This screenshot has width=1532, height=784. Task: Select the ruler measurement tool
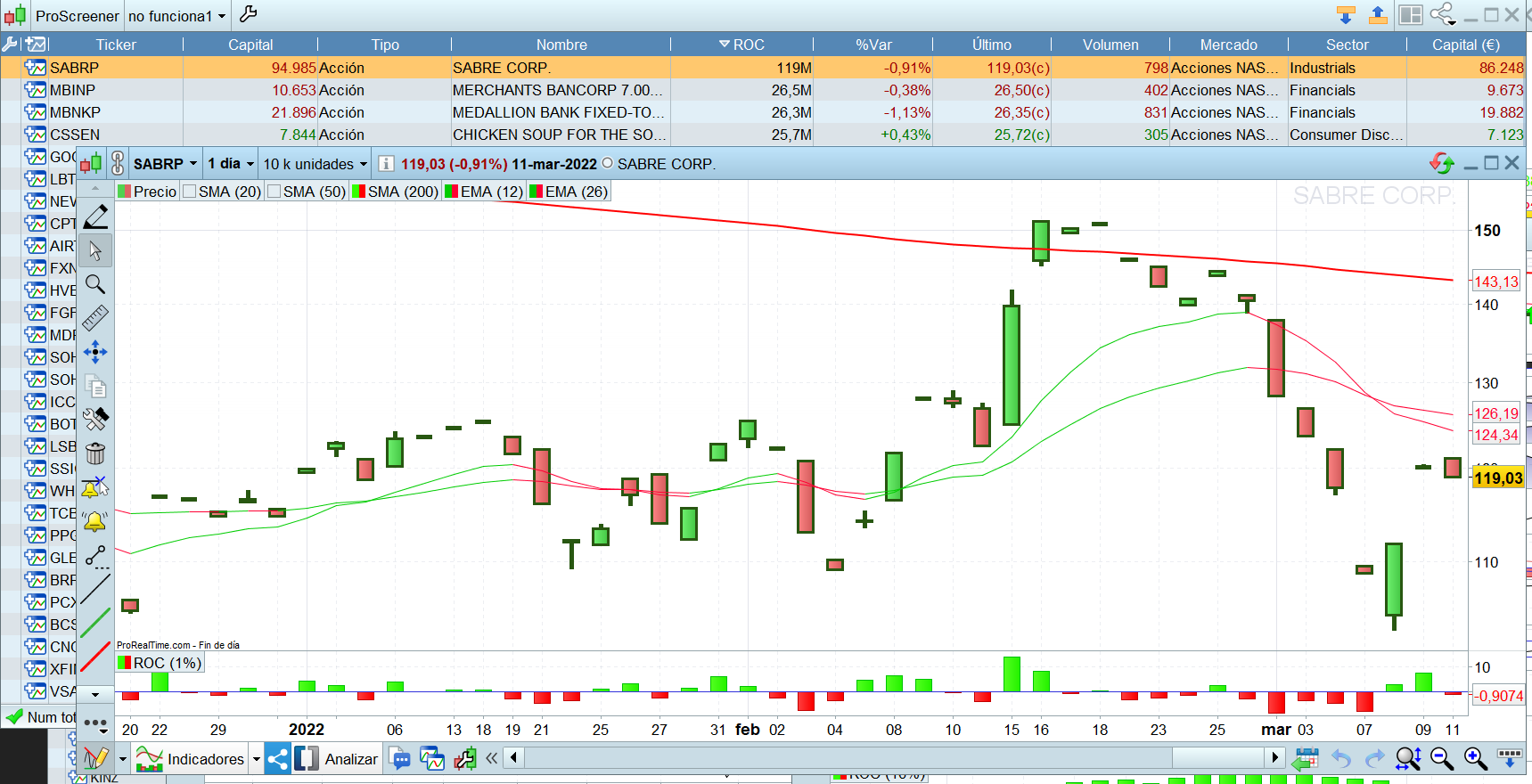pos(95,318)
